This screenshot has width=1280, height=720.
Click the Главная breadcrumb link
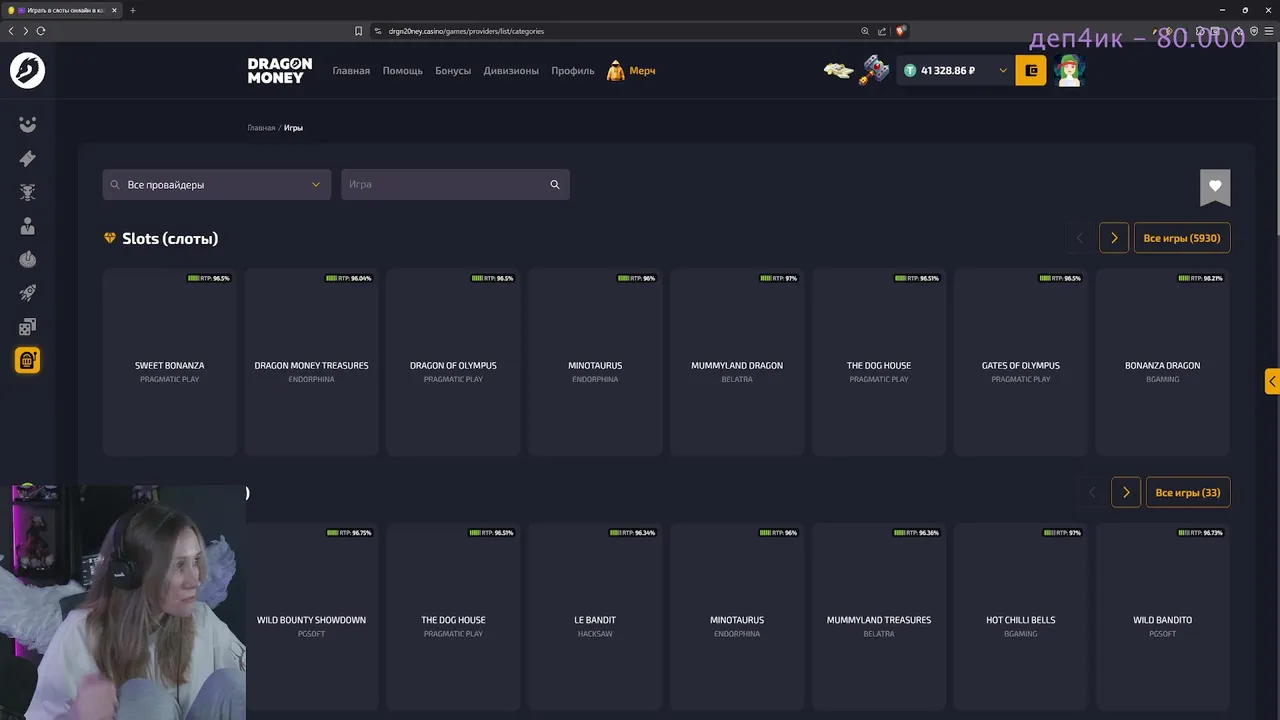261,128
